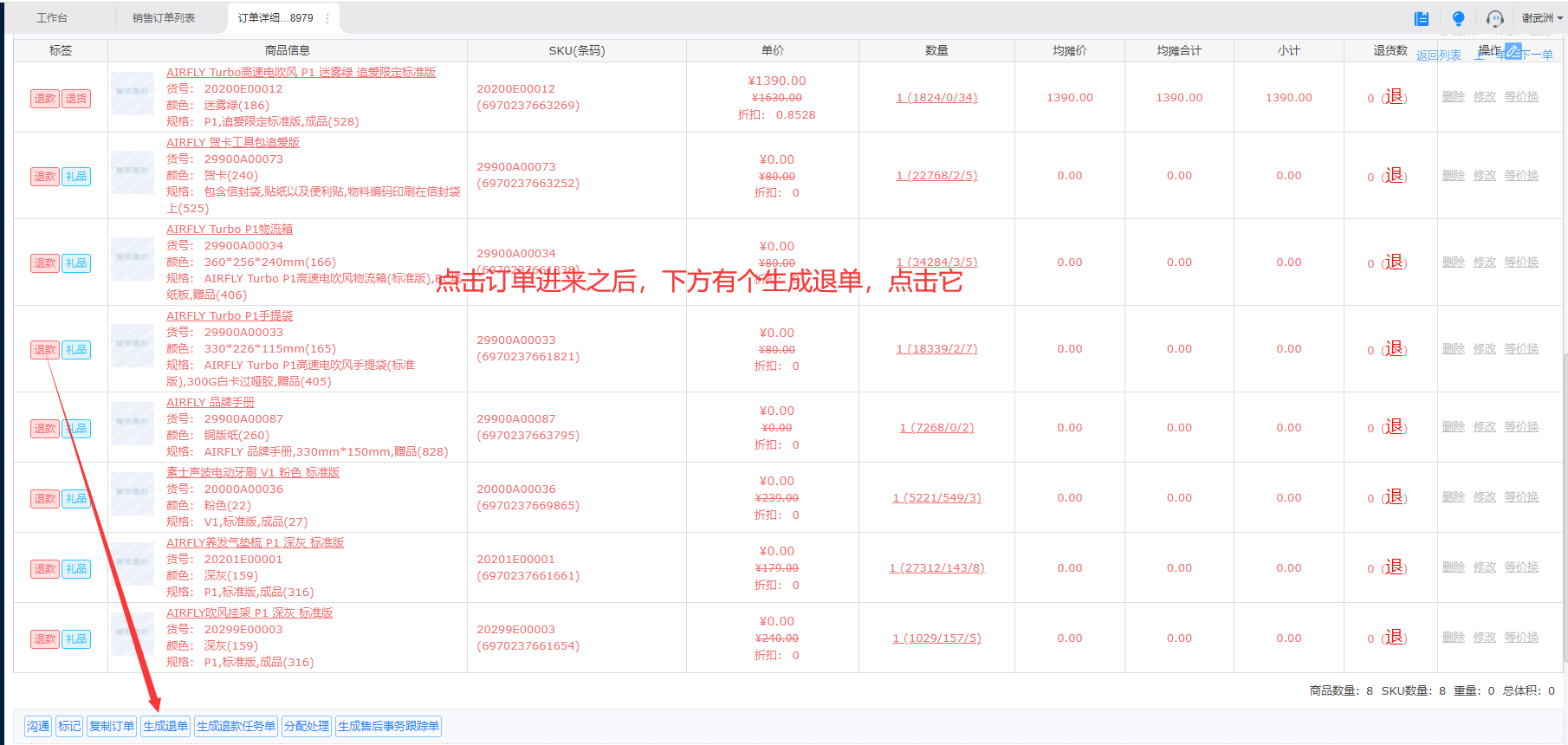Open the AIRFLY养发气垫梳 P1 深灰 product link
The height and width of the screenshot is (745, 1568).
pos(255,543)
